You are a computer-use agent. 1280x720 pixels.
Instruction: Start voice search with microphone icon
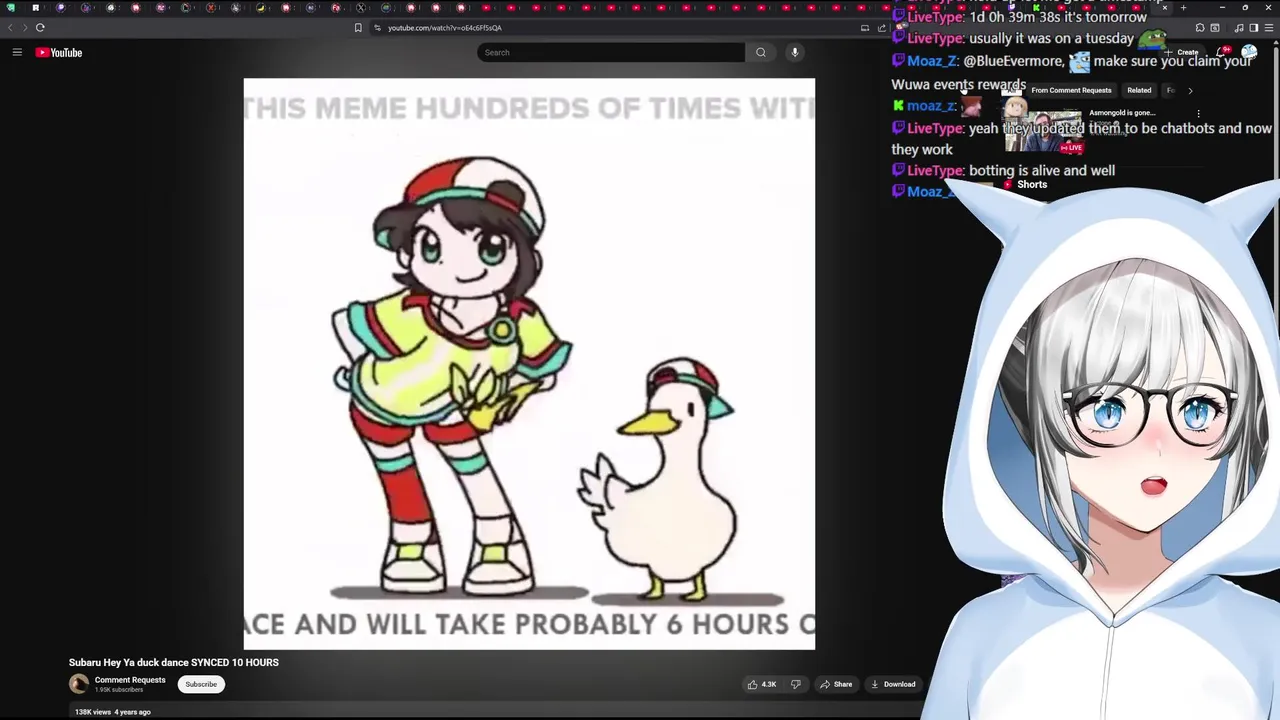click(795, 52)
